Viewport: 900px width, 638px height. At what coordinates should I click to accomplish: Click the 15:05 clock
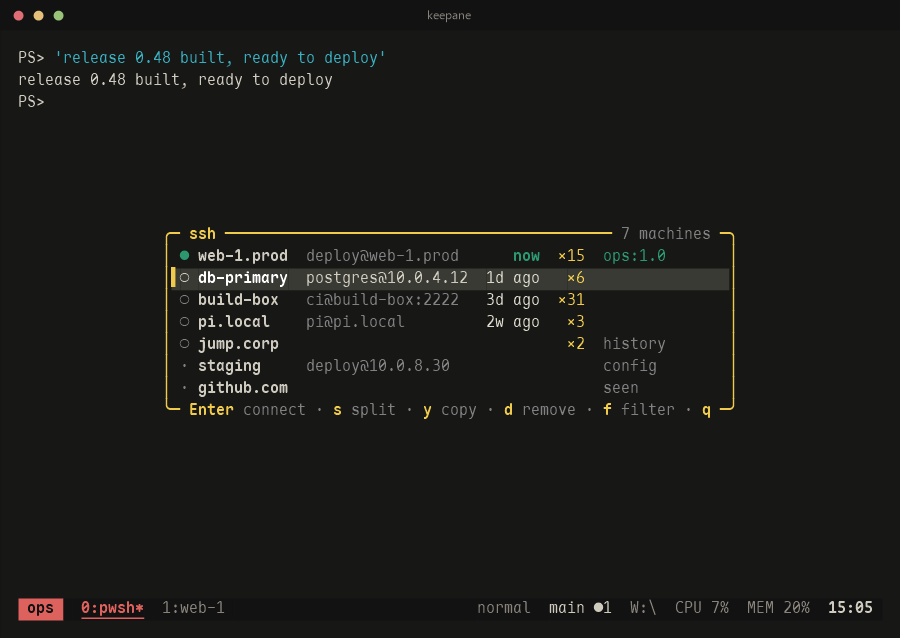850,608
